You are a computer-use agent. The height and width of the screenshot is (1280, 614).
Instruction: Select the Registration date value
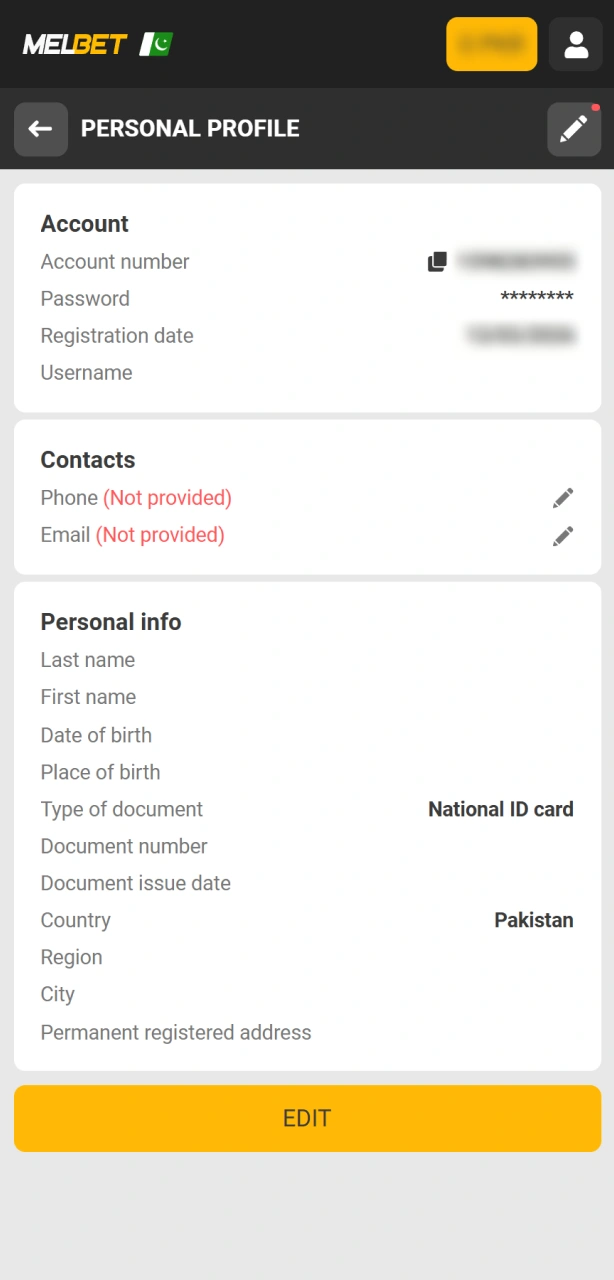click(x=520, y=335)
